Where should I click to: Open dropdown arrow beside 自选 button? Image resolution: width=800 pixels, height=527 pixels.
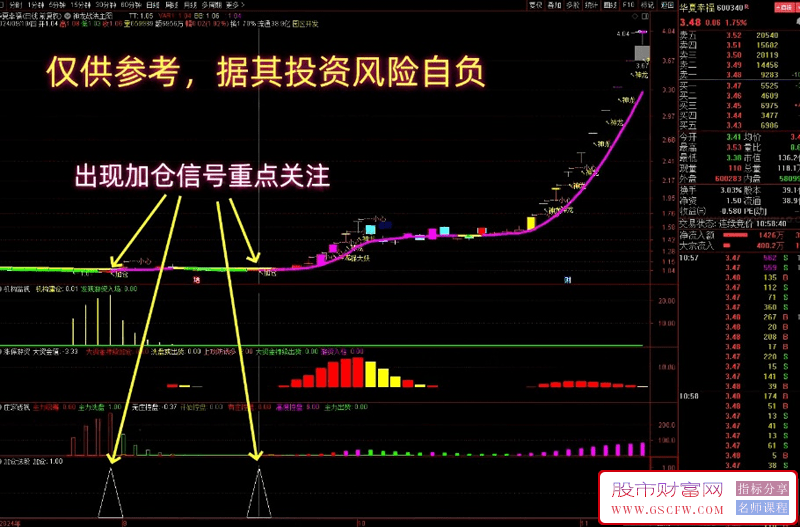click(x=796, y=8)
